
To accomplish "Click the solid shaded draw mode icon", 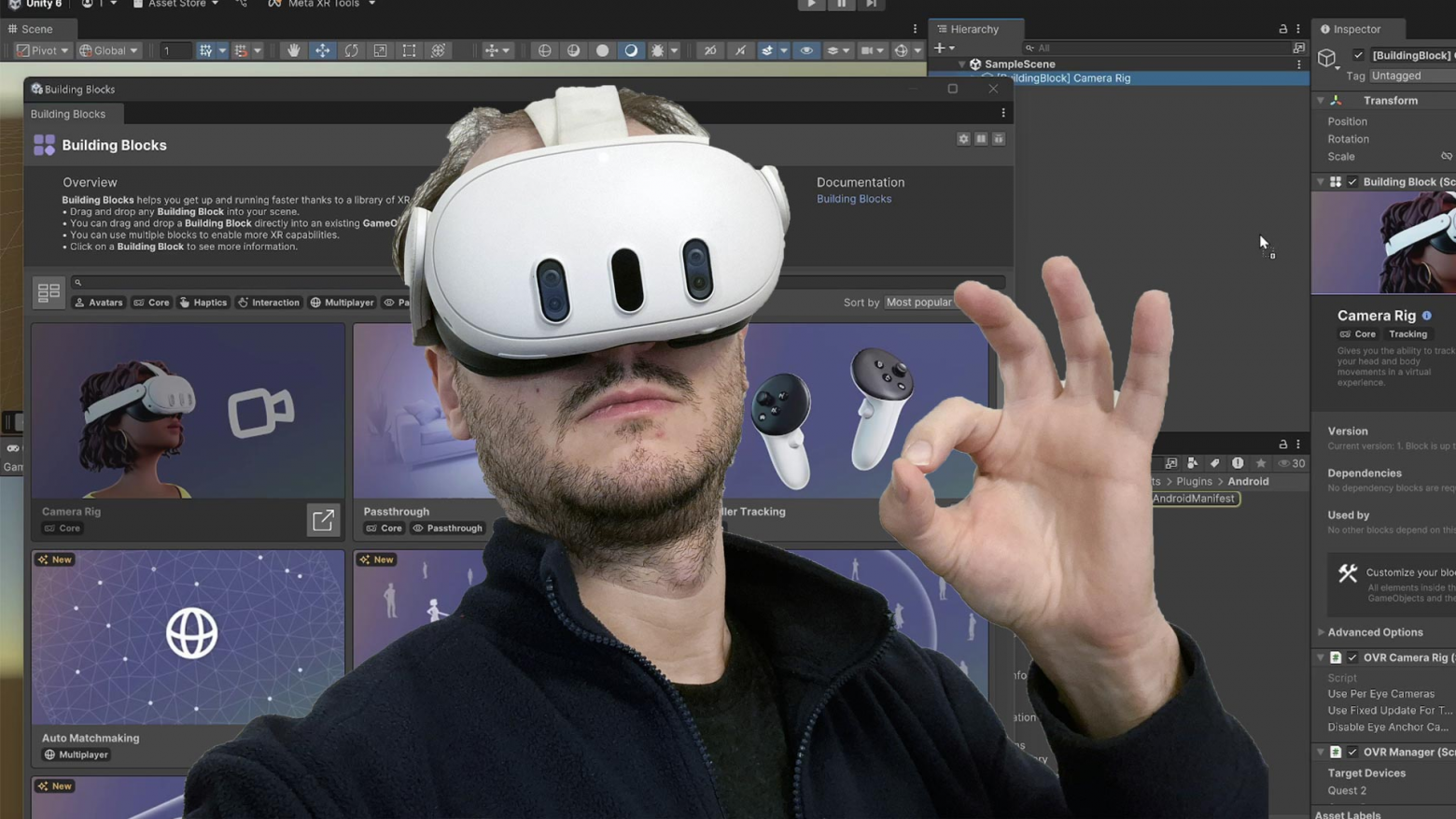I will pos(602,50).
